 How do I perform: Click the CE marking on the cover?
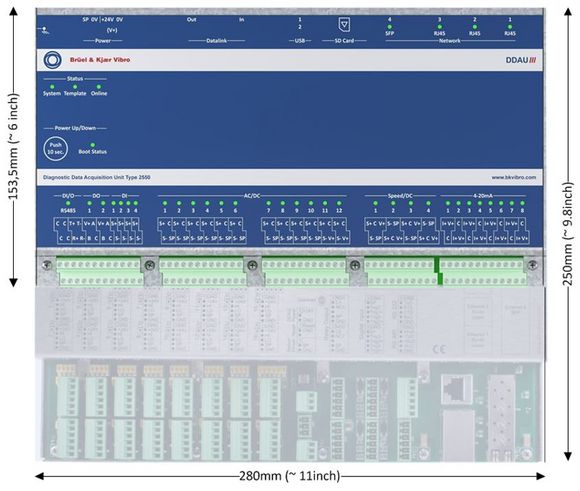439,349
